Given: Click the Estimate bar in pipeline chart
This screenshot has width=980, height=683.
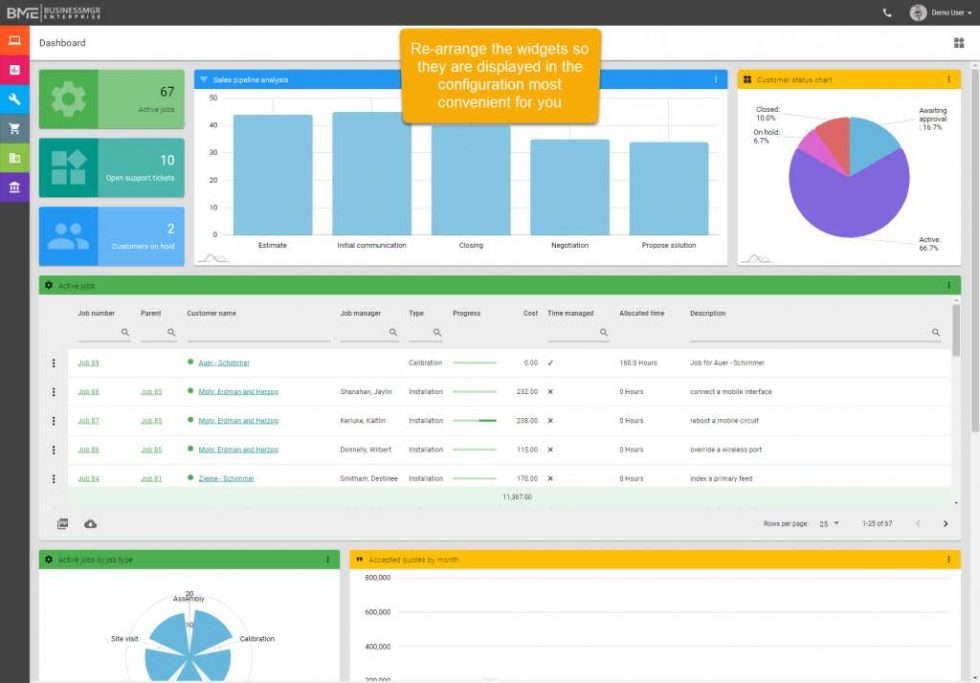Looking at the screenshot, I should tap(272, 175).
